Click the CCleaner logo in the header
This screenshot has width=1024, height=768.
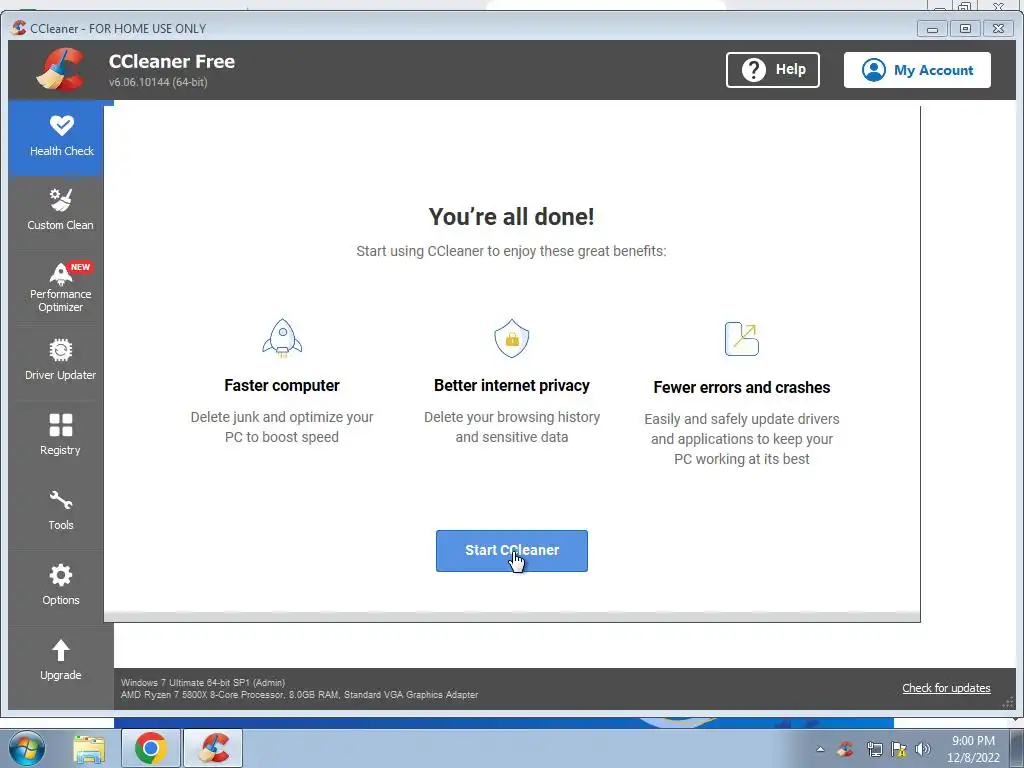tap(60, 69)
